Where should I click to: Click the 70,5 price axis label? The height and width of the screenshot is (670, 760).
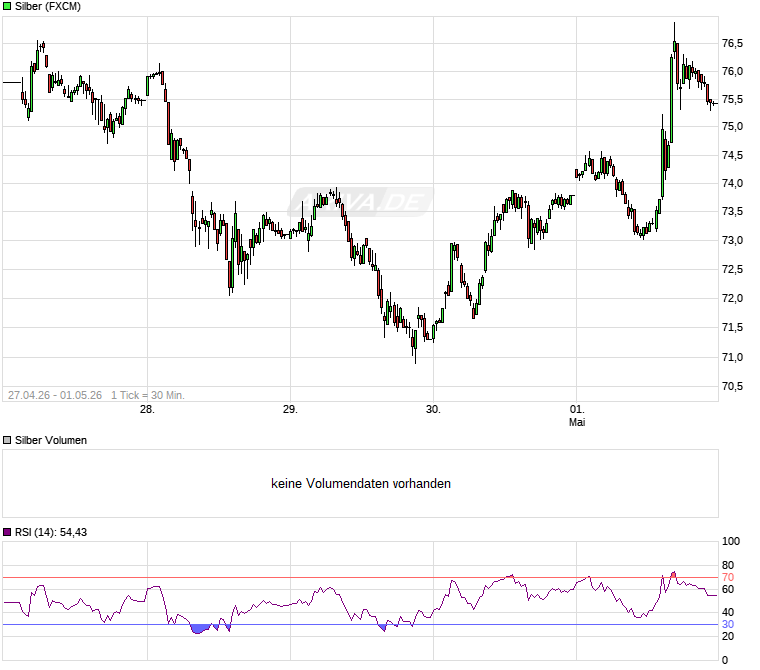(x=732, y=386)
